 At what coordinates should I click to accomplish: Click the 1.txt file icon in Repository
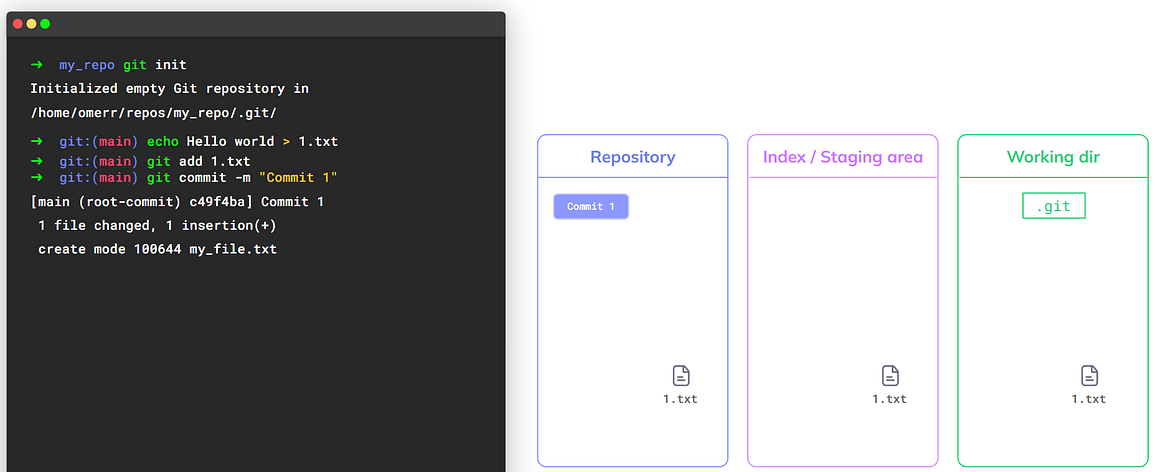[681, 376]
